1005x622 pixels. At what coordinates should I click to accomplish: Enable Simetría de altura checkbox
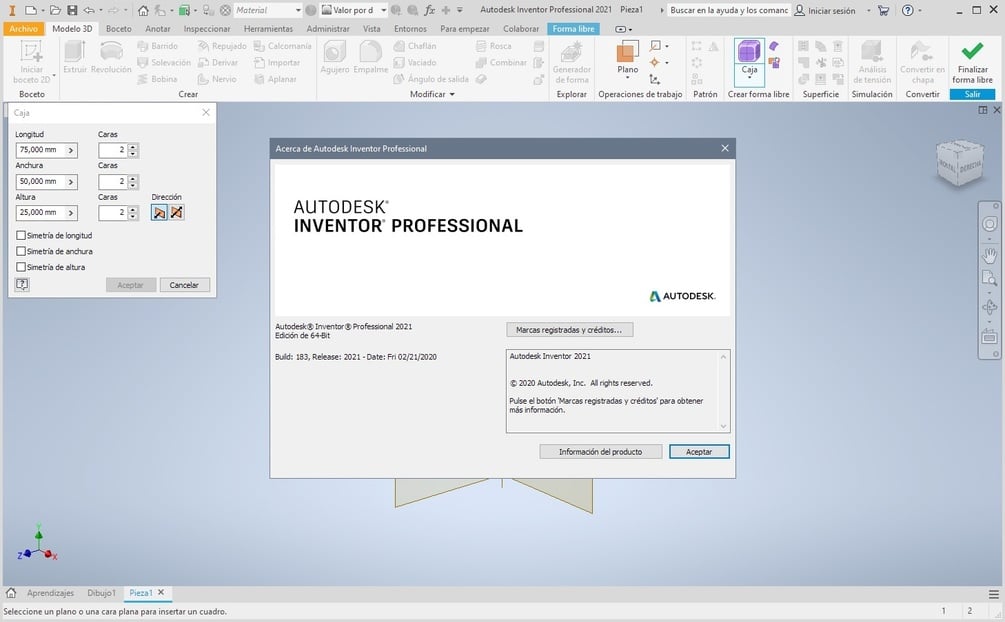tap(21, 267)
